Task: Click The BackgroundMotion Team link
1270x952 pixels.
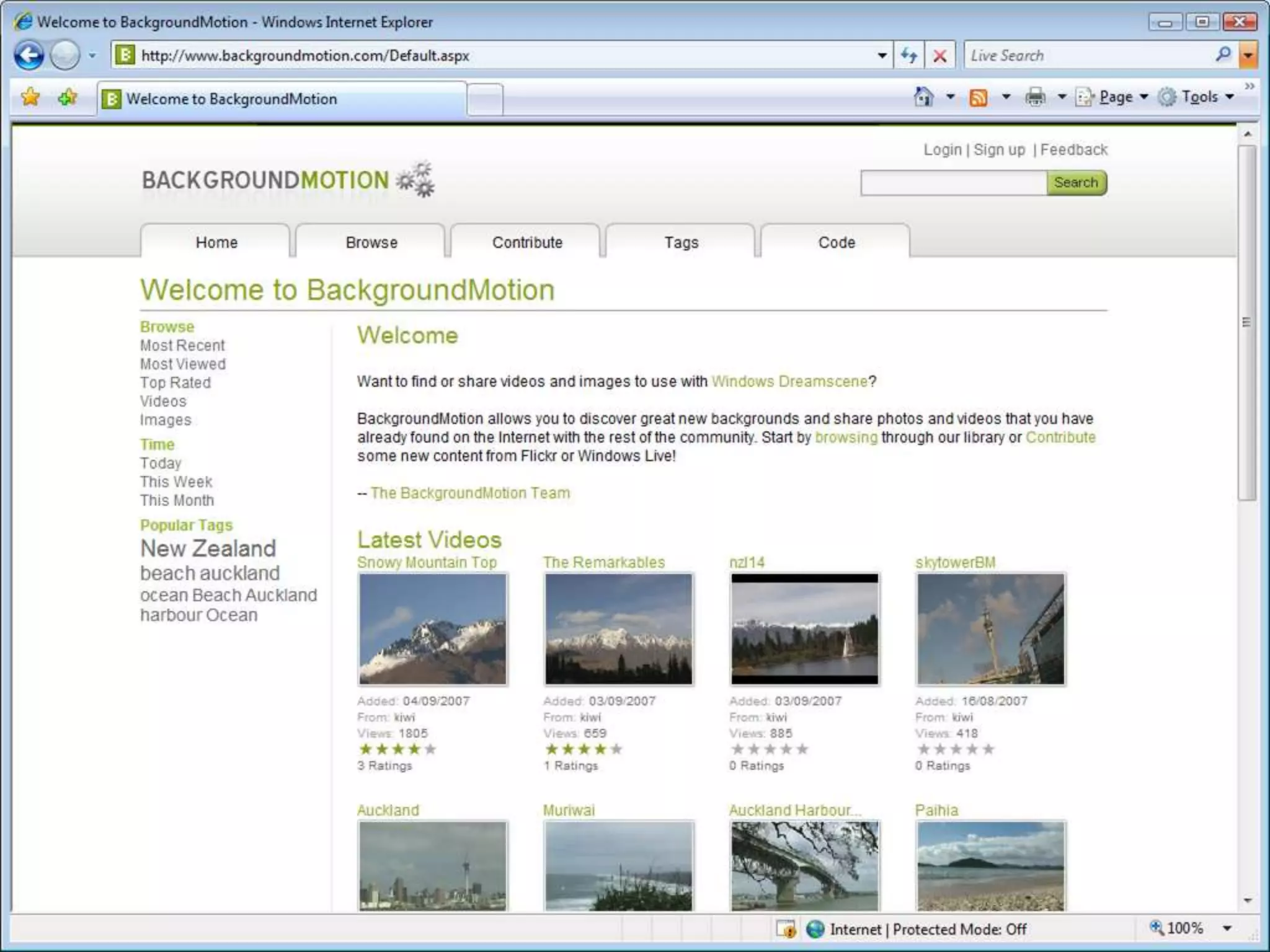Action: click(470, 493)
